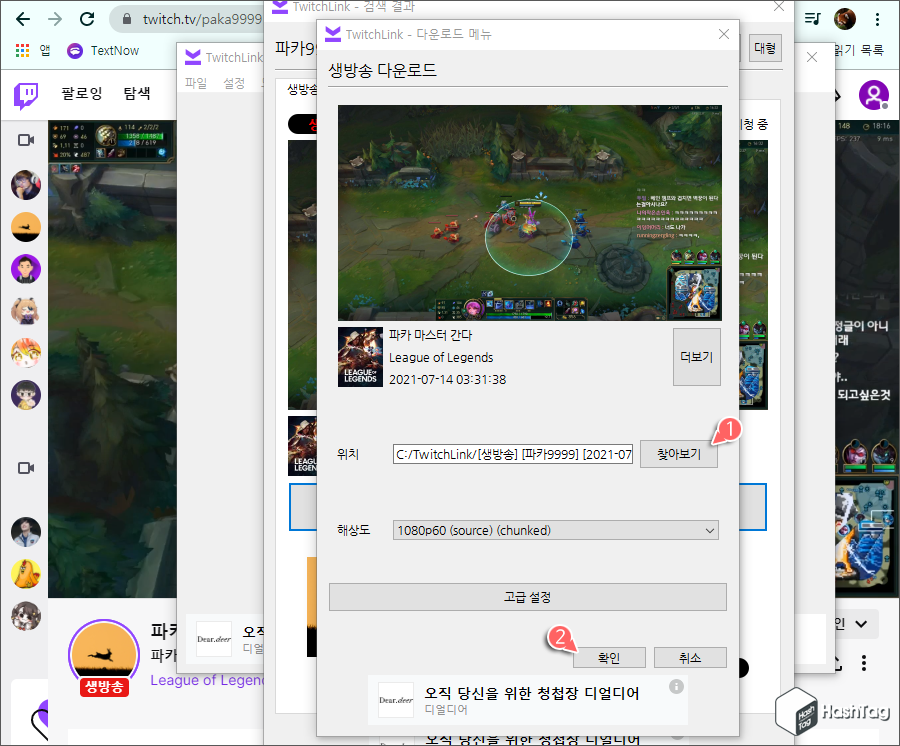Click the 위치 file path field
This screenshot has height=746, width=900.
point(513,454)
